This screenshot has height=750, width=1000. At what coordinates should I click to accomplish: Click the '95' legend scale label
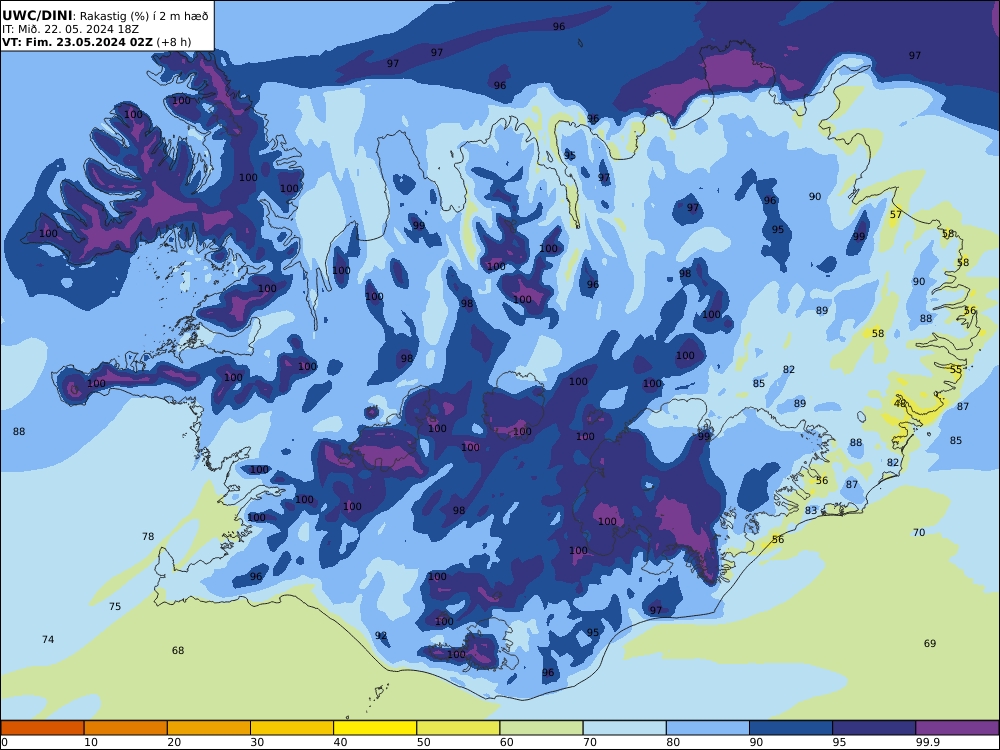click(839, 742)
